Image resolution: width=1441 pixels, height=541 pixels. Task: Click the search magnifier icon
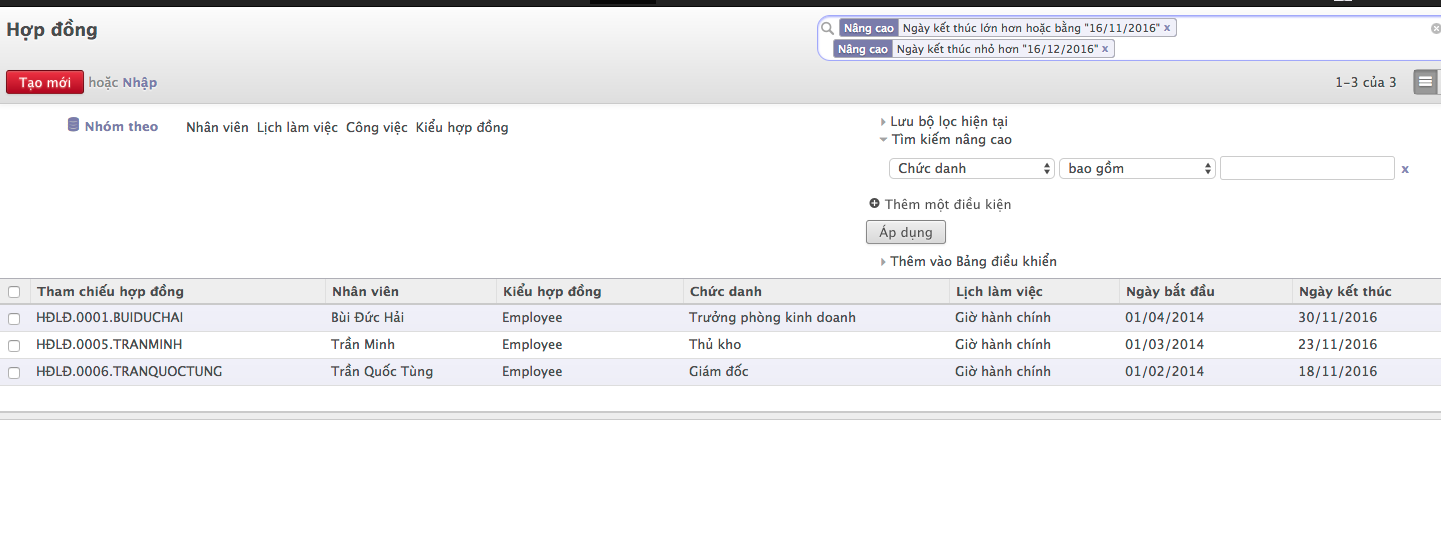[827, 28]
